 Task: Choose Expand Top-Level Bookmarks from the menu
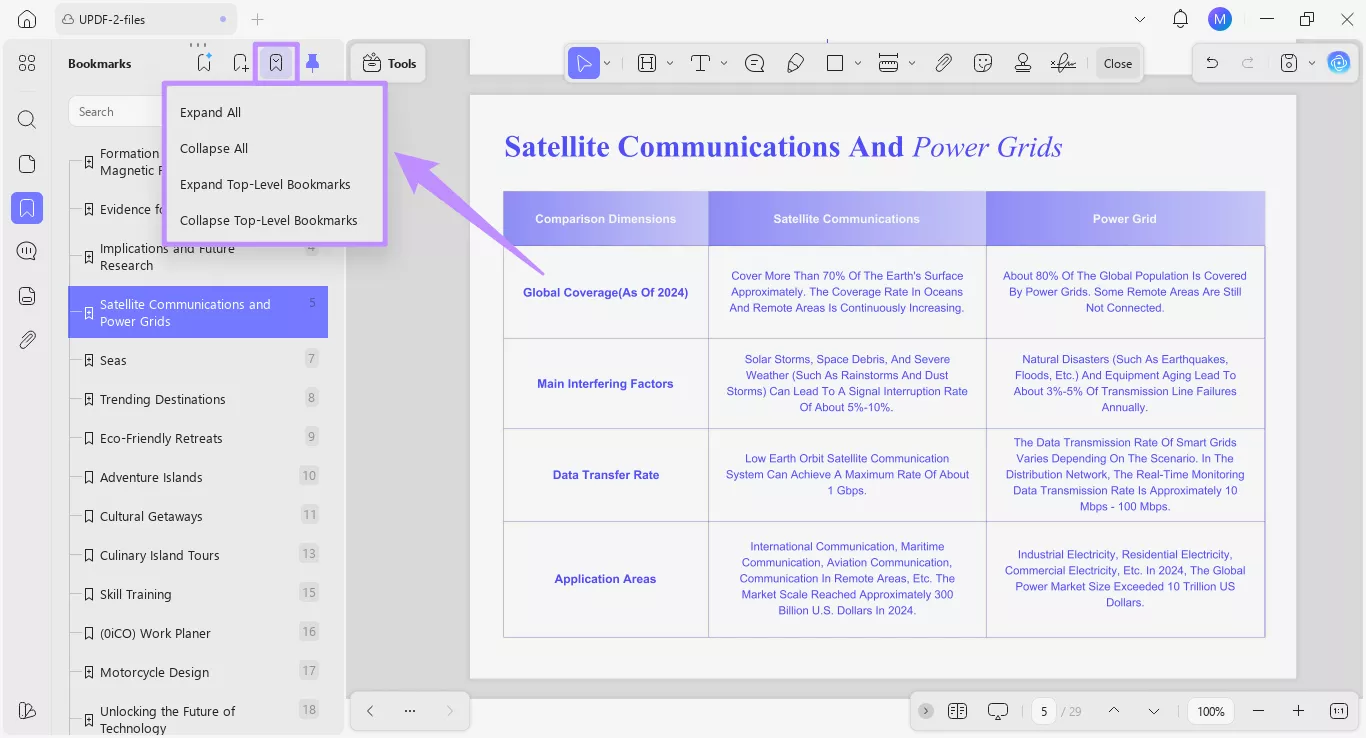pyautogui.click(x=265, y=184)
